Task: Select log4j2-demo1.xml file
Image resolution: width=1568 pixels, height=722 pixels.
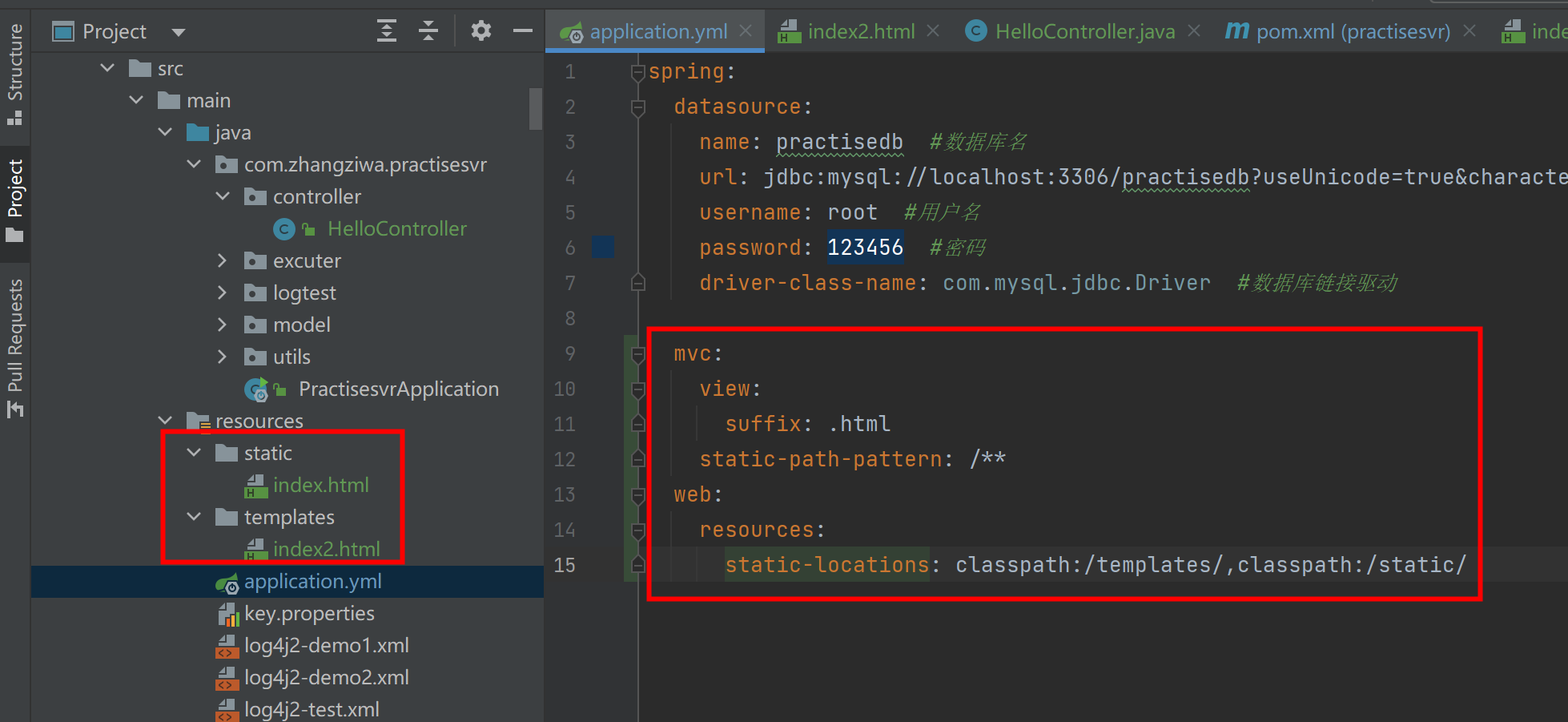Action: pyautogui.click(x=326, y=645)
